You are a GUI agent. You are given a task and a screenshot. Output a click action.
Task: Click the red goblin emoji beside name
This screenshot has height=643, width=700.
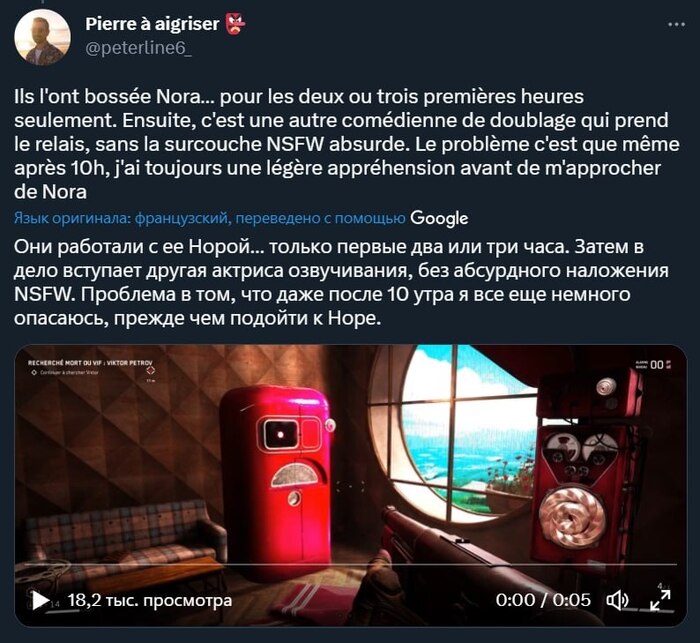[x=235, y=24]
